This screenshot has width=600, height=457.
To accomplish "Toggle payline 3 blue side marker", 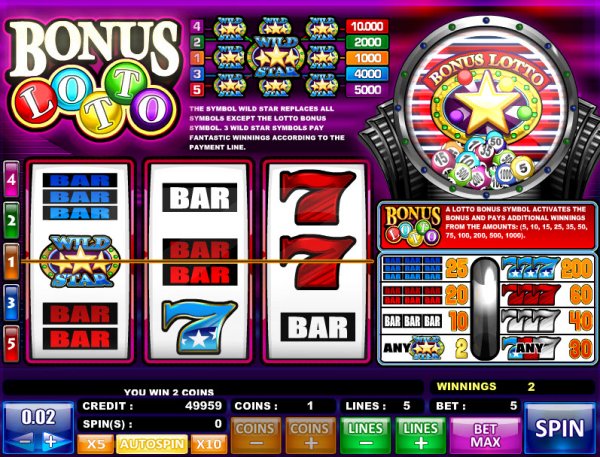I will [11, 303].
